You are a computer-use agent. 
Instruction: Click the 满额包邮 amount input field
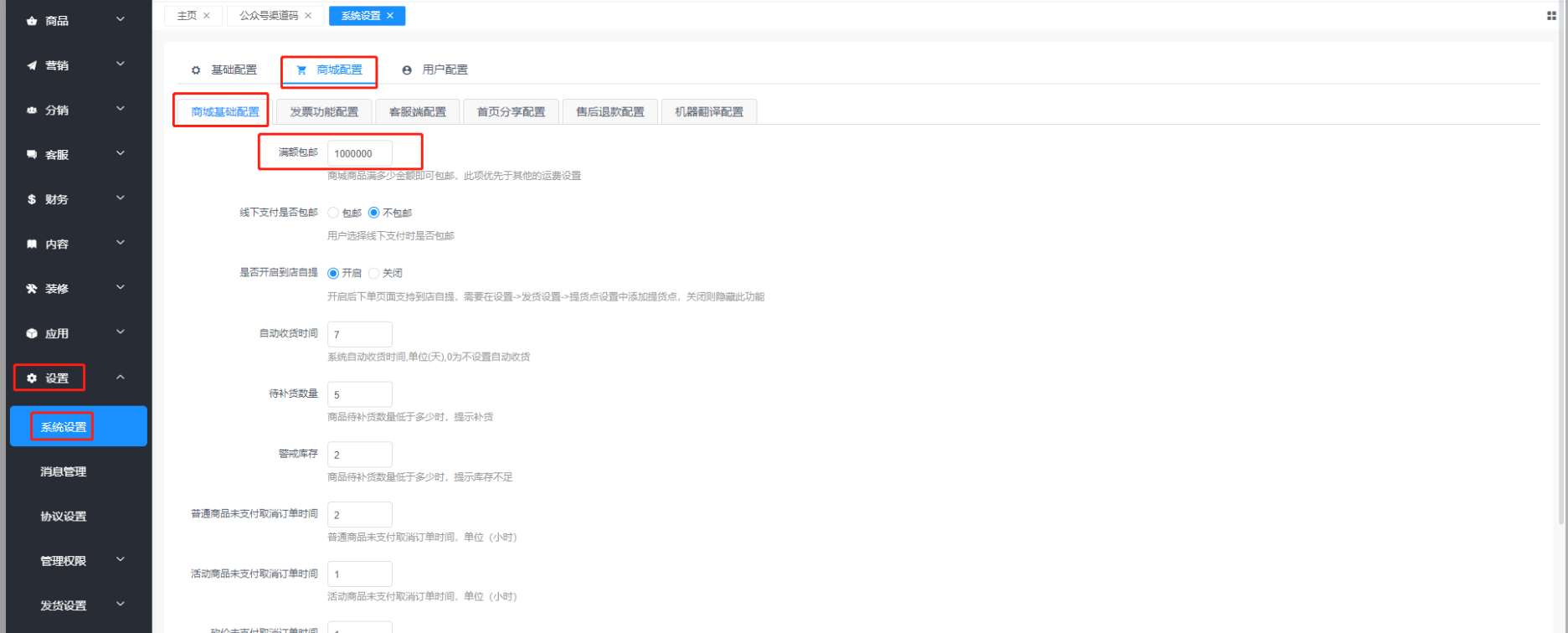pyautogui.click(x=359, y=153)
